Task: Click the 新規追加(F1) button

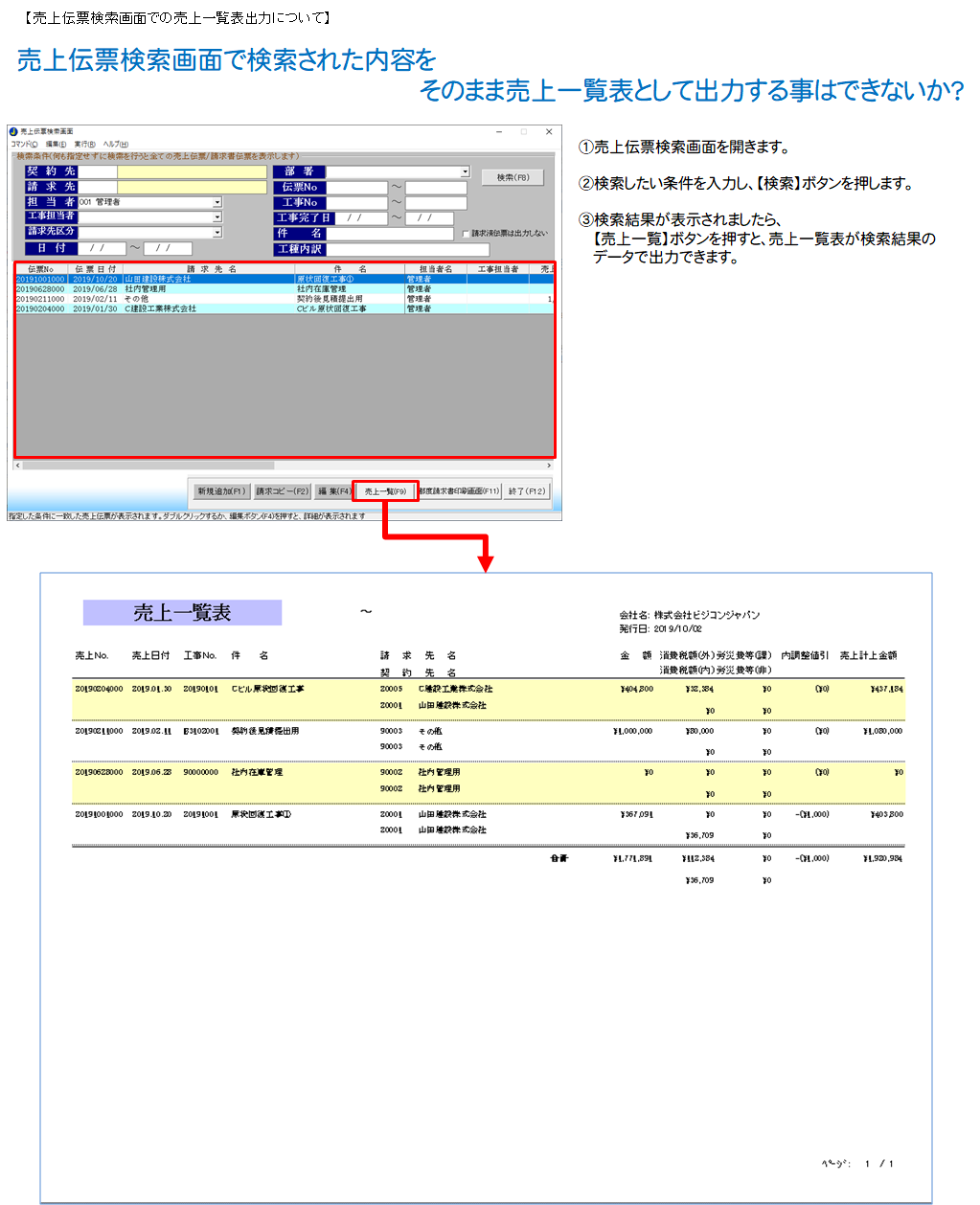Action: [221, 491]
